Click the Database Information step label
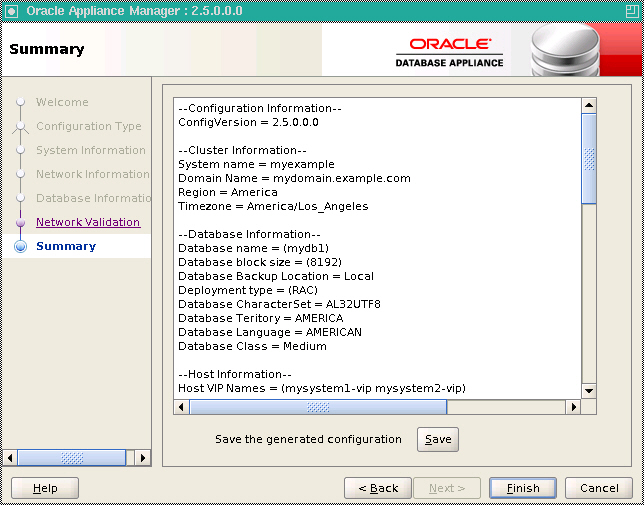 (x=94, y=198)
